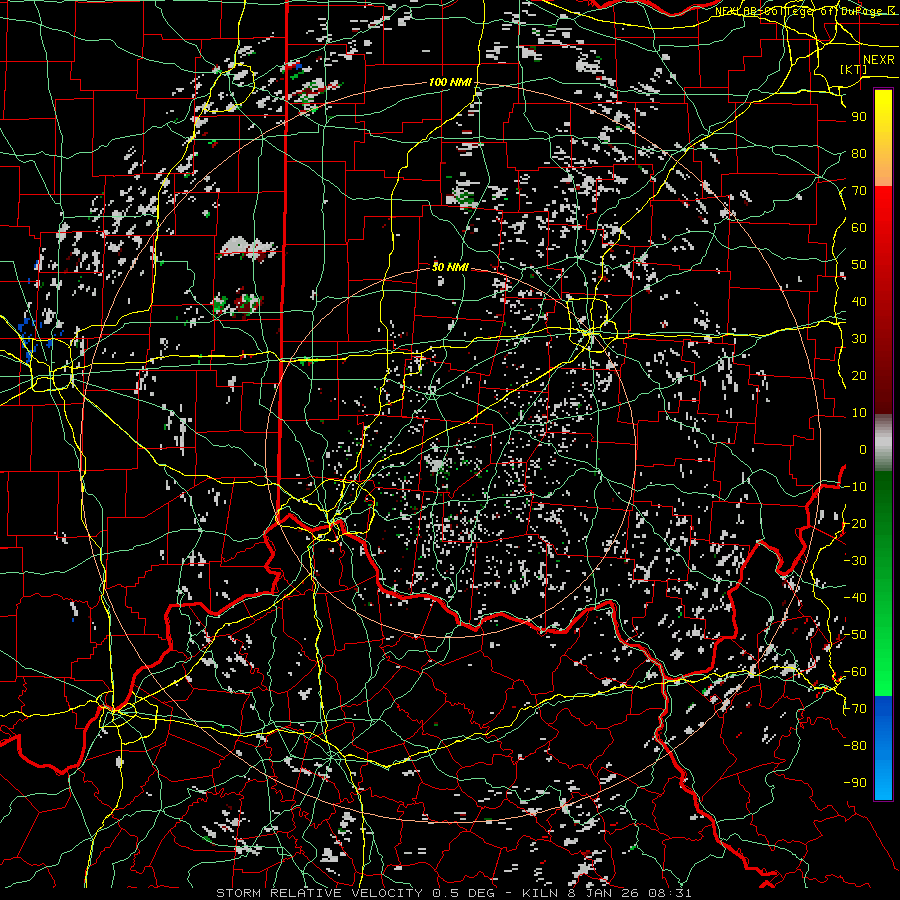Click the -90 value on the velocity scale
The image size is (900, 900).
click(x=855, y=783)
